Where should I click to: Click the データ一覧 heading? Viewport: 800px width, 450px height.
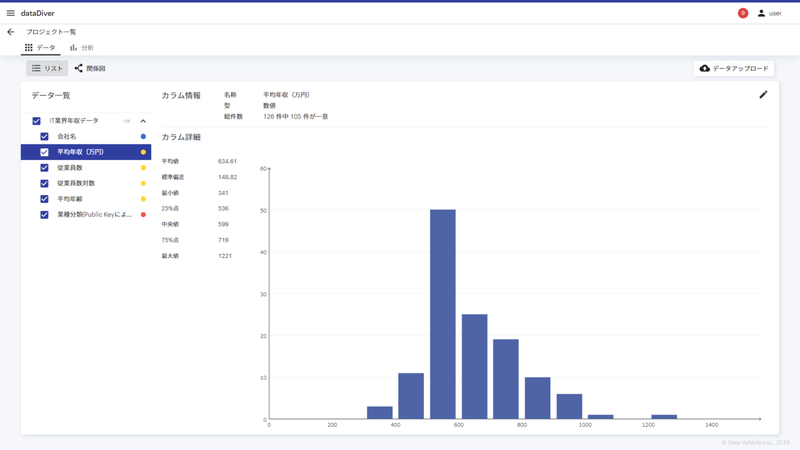pos(51,95)
